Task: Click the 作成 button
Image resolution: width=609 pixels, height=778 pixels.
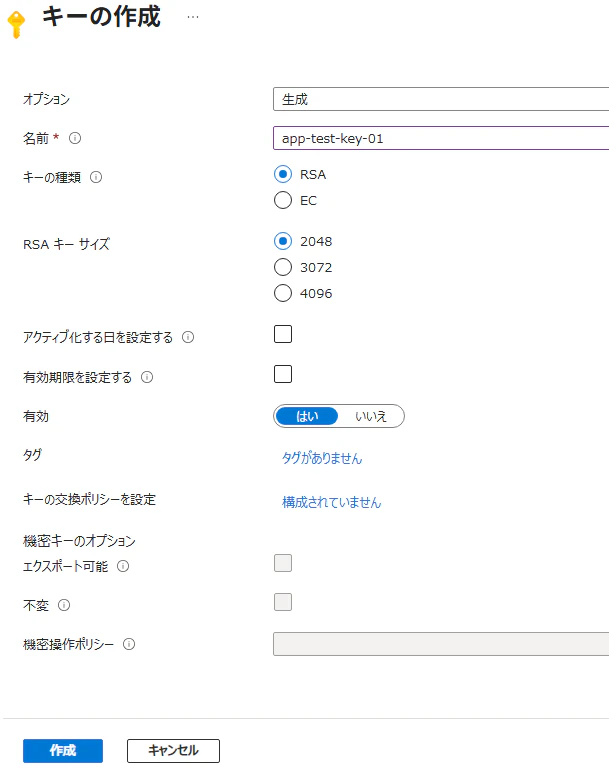Action: tap(63, 751)
